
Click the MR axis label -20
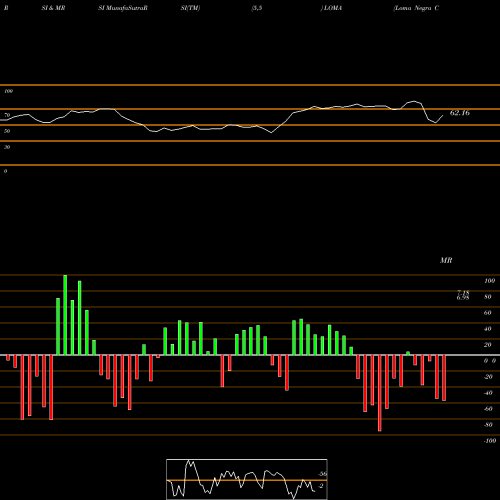488,377
